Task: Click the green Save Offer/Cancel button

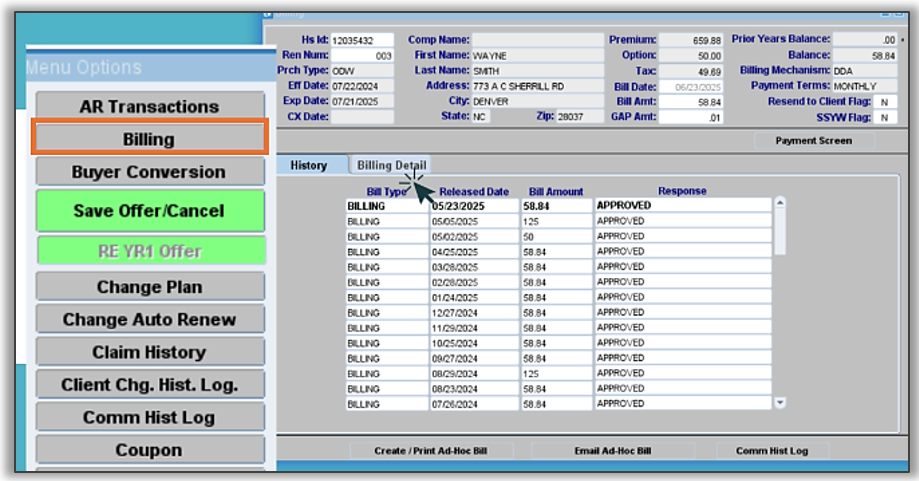Action: pos(149,211)
